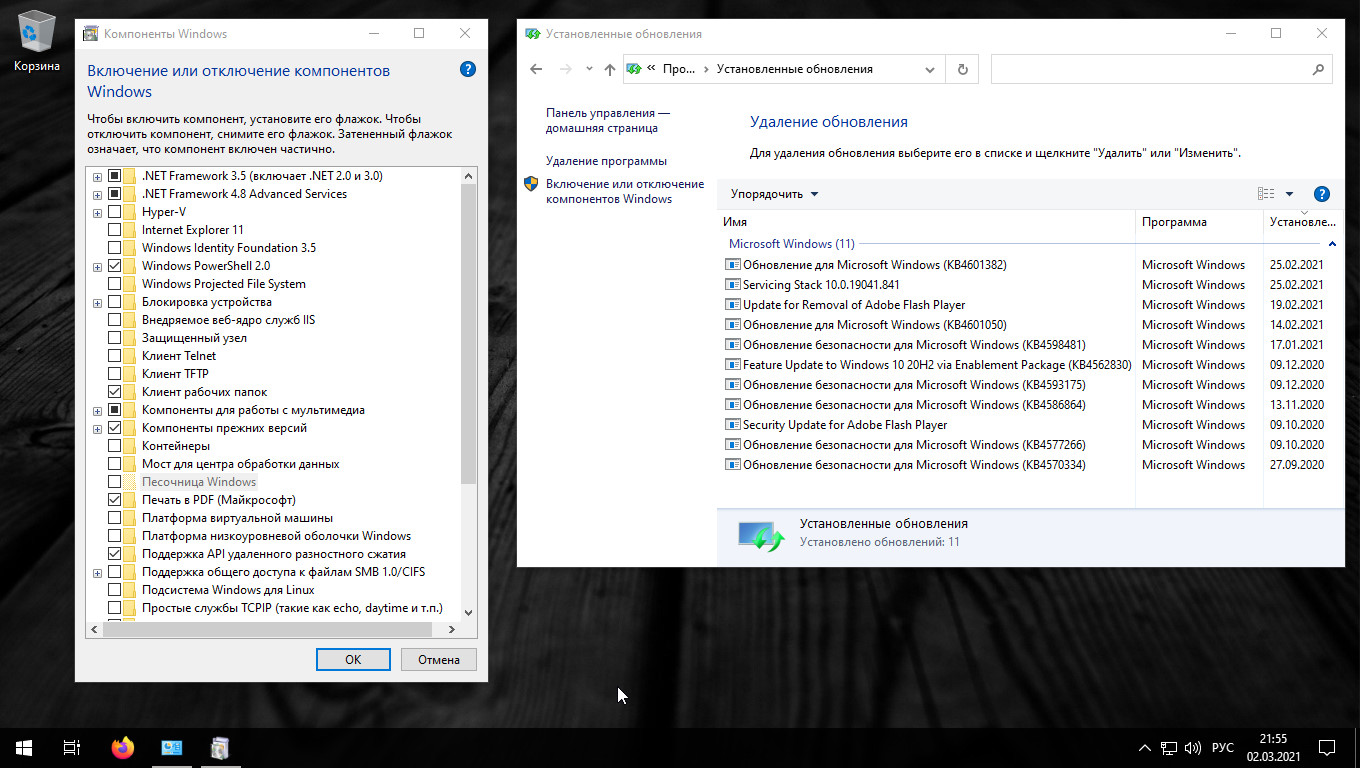The width and height of the screenshot is (1360, 768).
Task: Uncheck Windows PowerShell 2.0 component
Action: pyautogui.click(x=115, y=266)
